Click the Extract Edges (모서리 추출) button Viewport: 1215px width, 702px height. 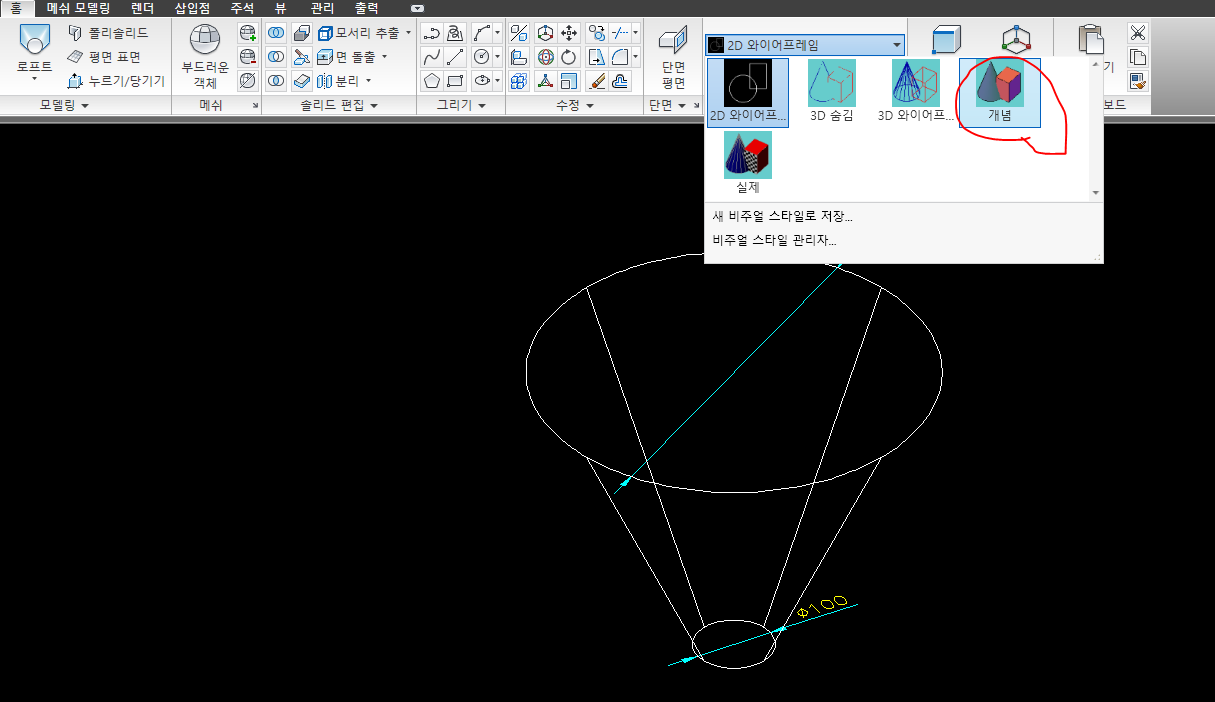pyautogui.click(x=359, y=33)
